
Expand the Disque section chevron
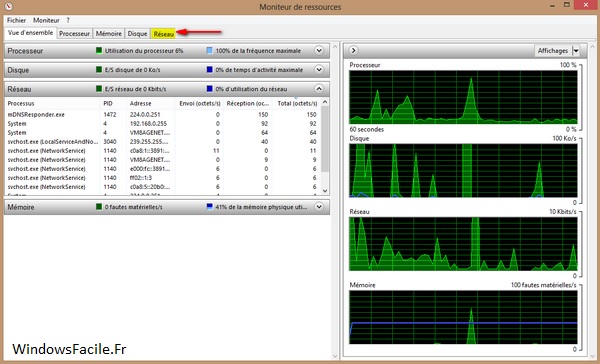(x=319, y=70)
